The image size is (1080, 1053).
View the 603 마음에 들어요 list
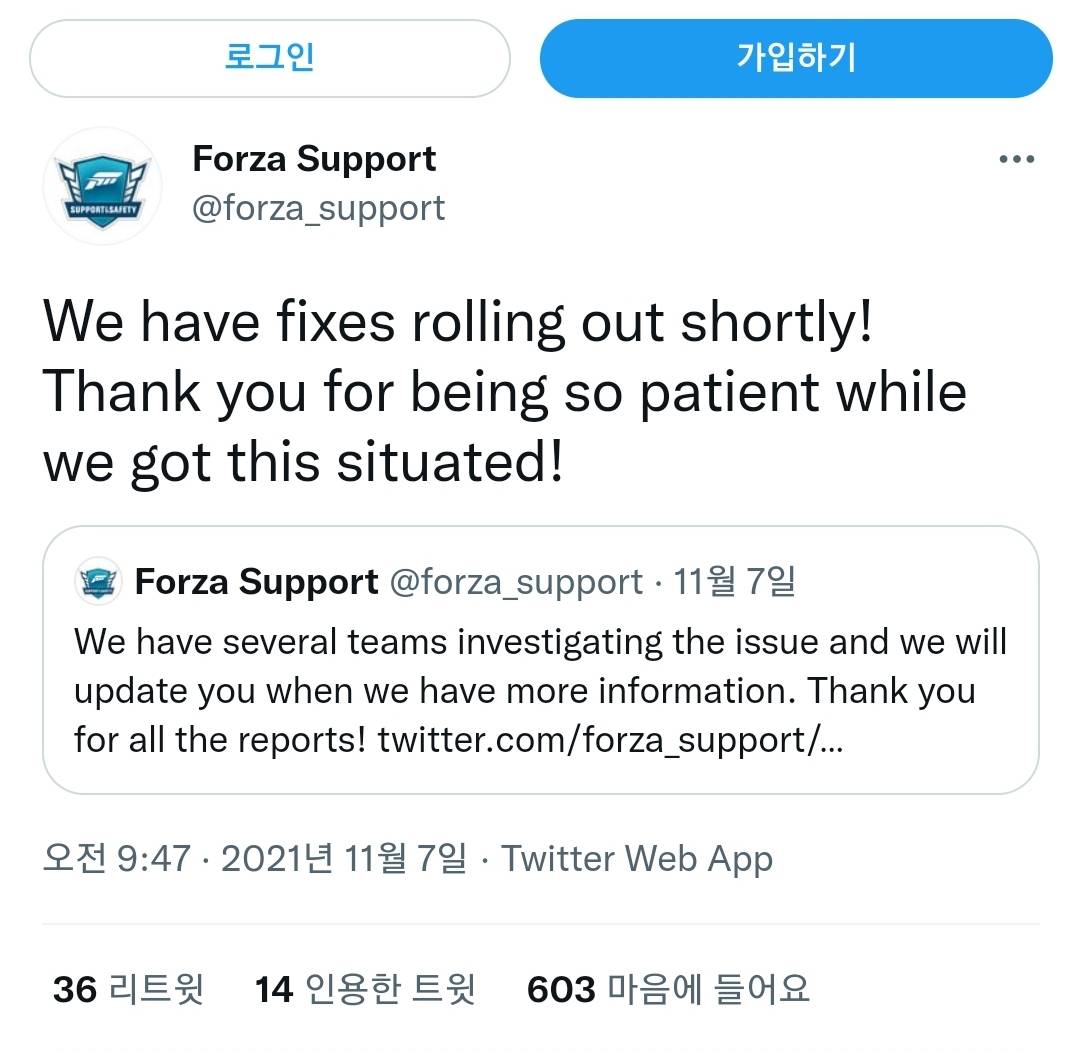[x=668, y=989]
